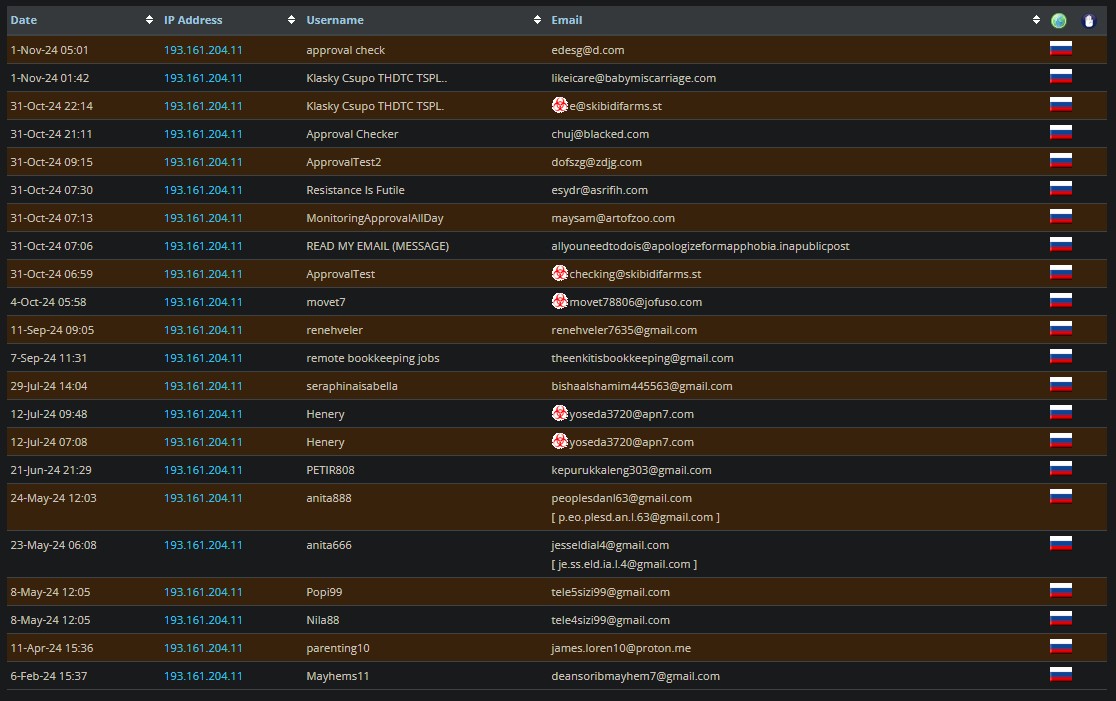This screenshot has height=701, width=1116.
Task: Toggle the sort arrows on the Username column
Action: (538, 20)
